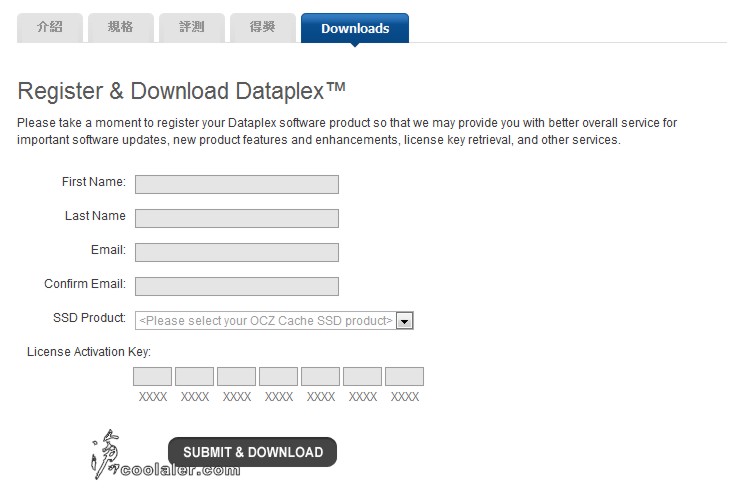Click the SUBMIT & DOWNLOAD button
The width and height of the screenshot is (740, 498).
(x=252, y=452)
